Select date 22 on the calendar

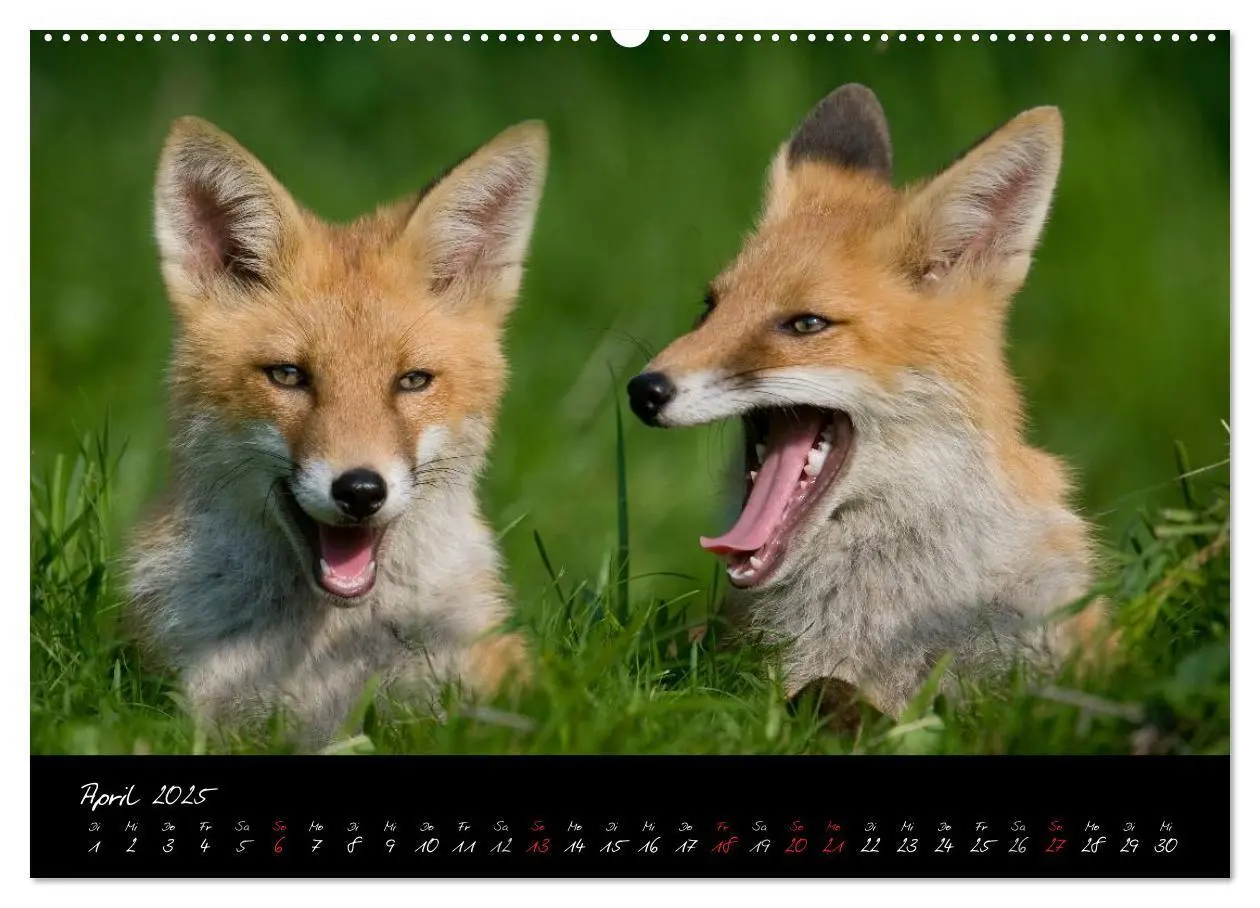click(871, 846)
